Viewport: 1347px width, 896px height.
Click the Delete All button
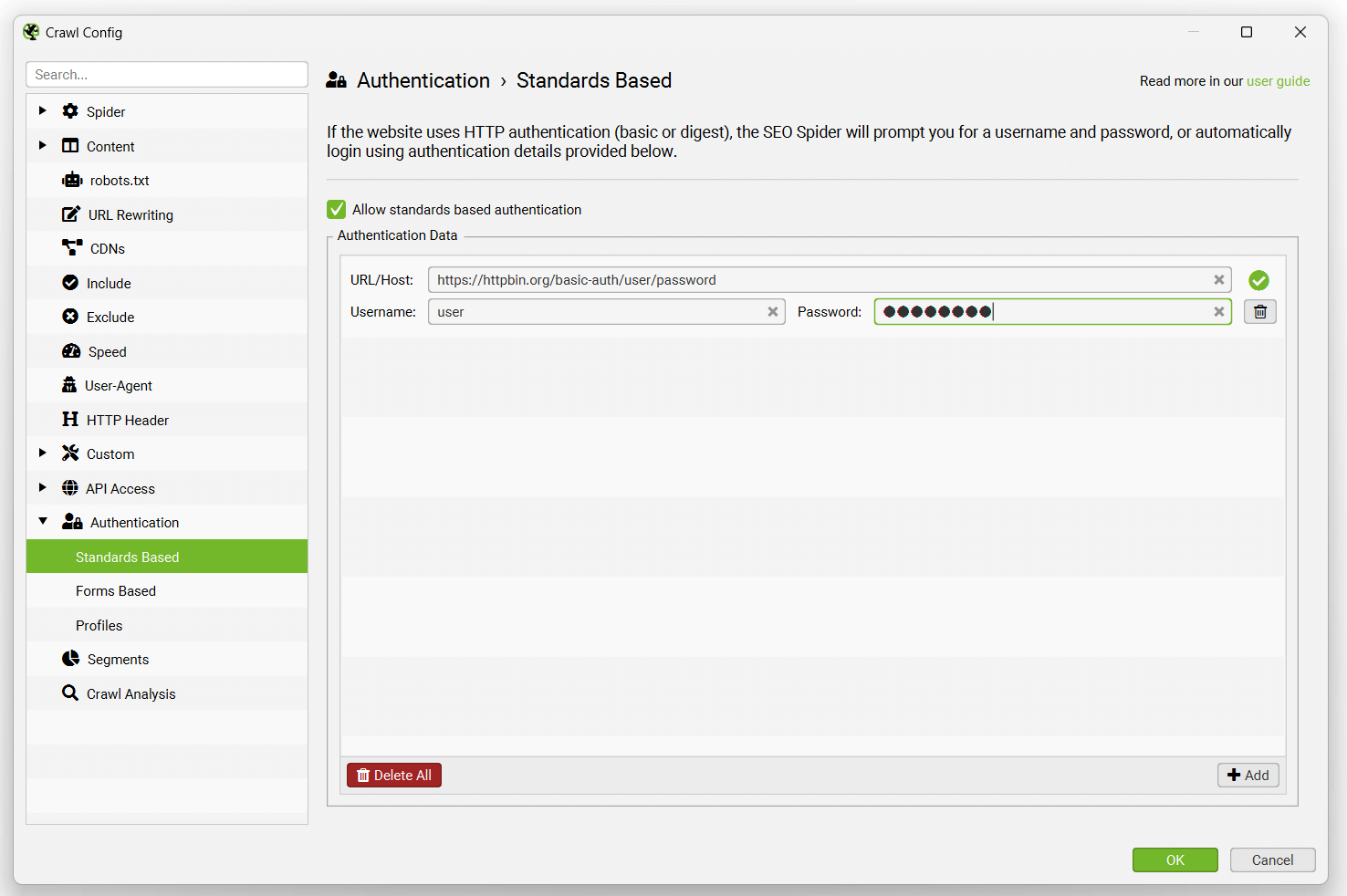(x=393, y=775)
